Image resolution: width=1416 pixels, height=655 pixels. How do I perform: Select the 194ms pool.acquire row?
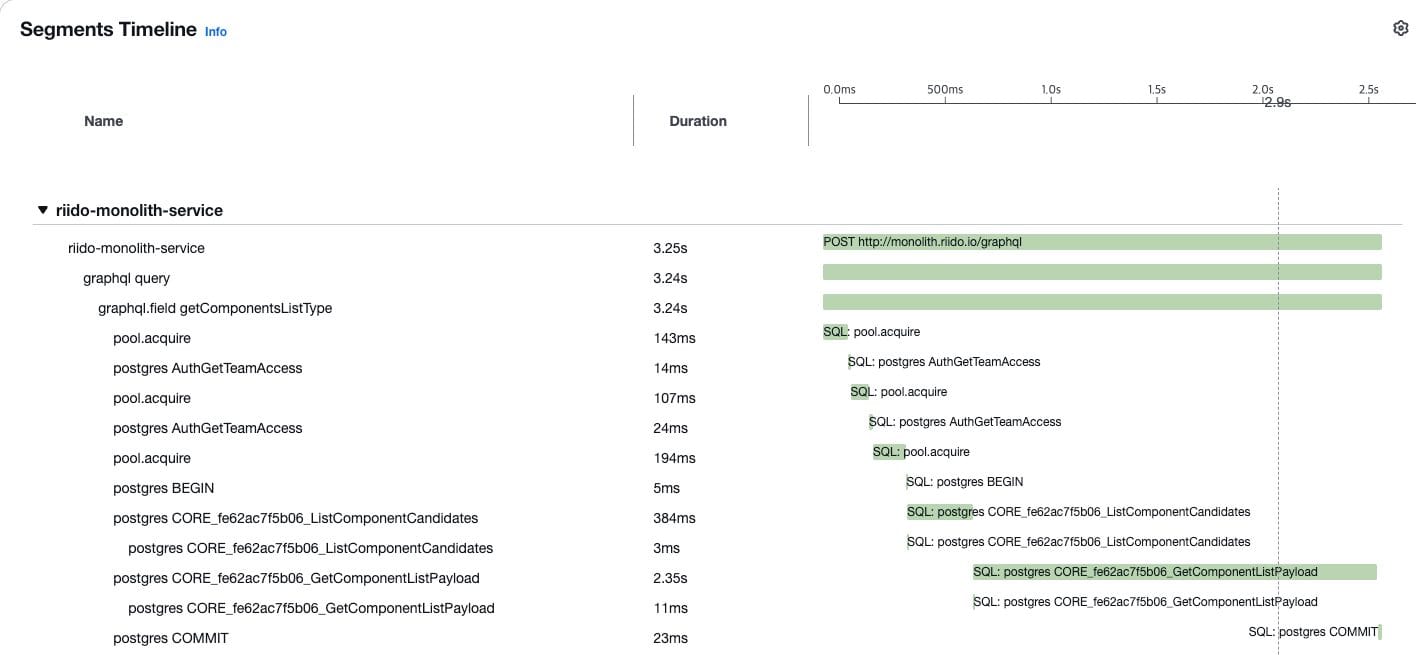point(717,458)
